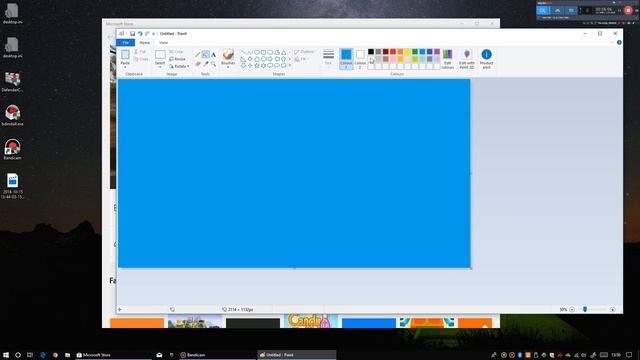The width and height of the screenshot is (640, 360).
Task: Open the Customize Quick Access Toolbar arrow
Action: coord(153,34)
